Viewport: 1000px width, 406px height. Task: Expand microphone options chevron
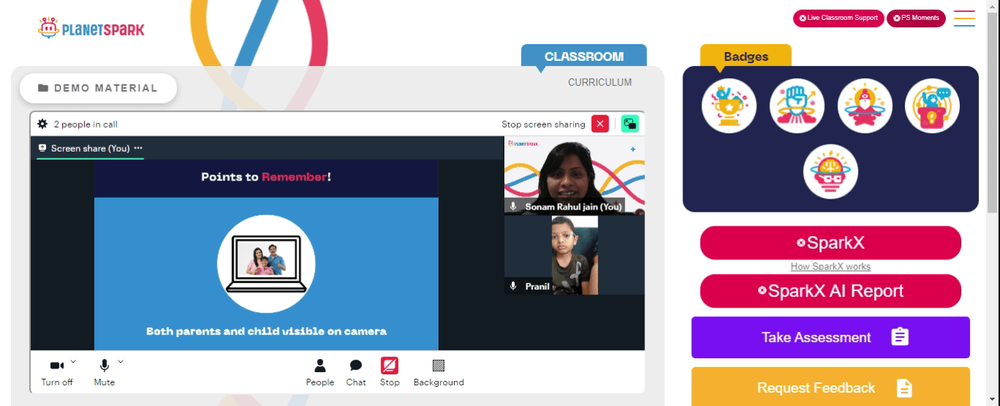[x=121, y=361]
